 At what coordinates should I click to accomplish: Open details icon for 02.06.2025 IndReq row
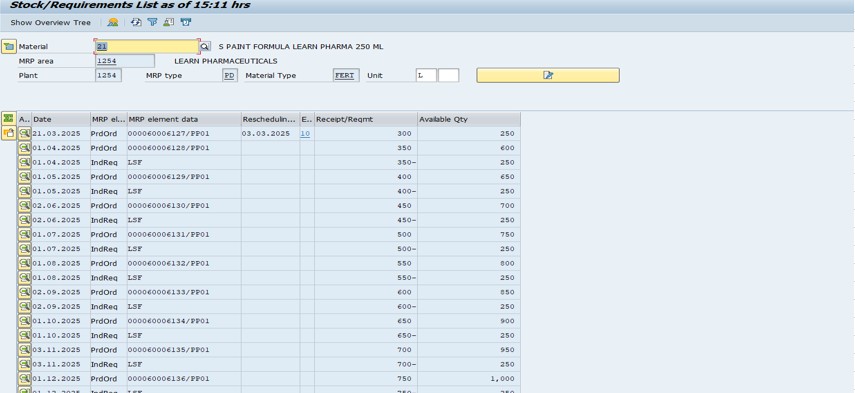tap(25, 220)
